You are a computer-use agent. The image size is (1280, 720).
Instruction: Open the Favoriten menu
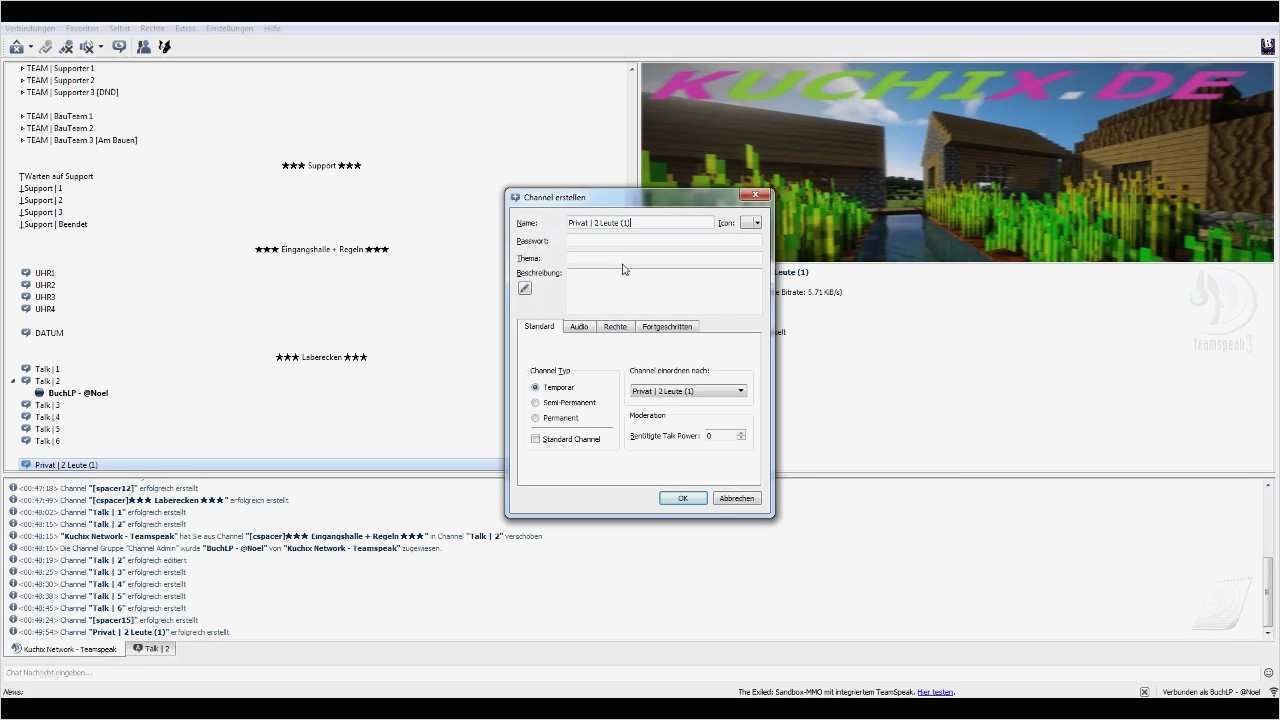coord(82,29)
